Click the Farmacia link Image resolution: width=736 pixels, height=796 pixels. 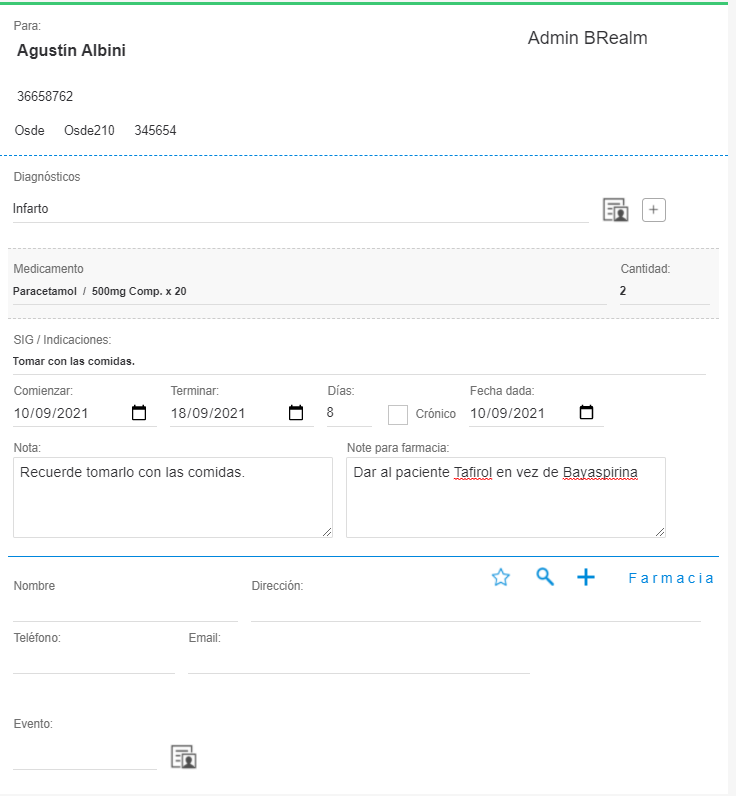point(671,578)
